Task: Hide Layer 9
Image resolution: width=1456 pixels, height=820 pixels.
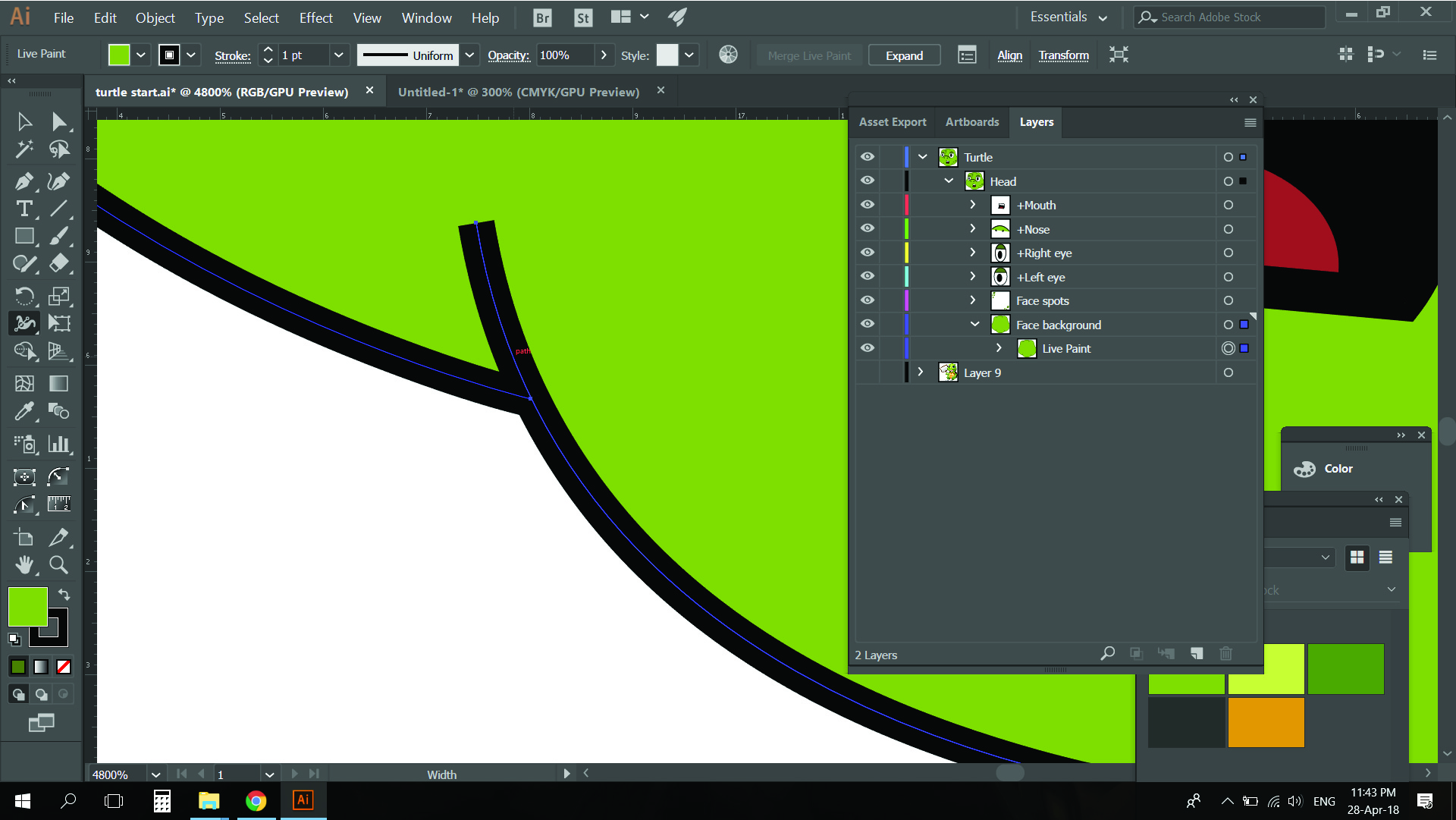Action: click(867, 372)
